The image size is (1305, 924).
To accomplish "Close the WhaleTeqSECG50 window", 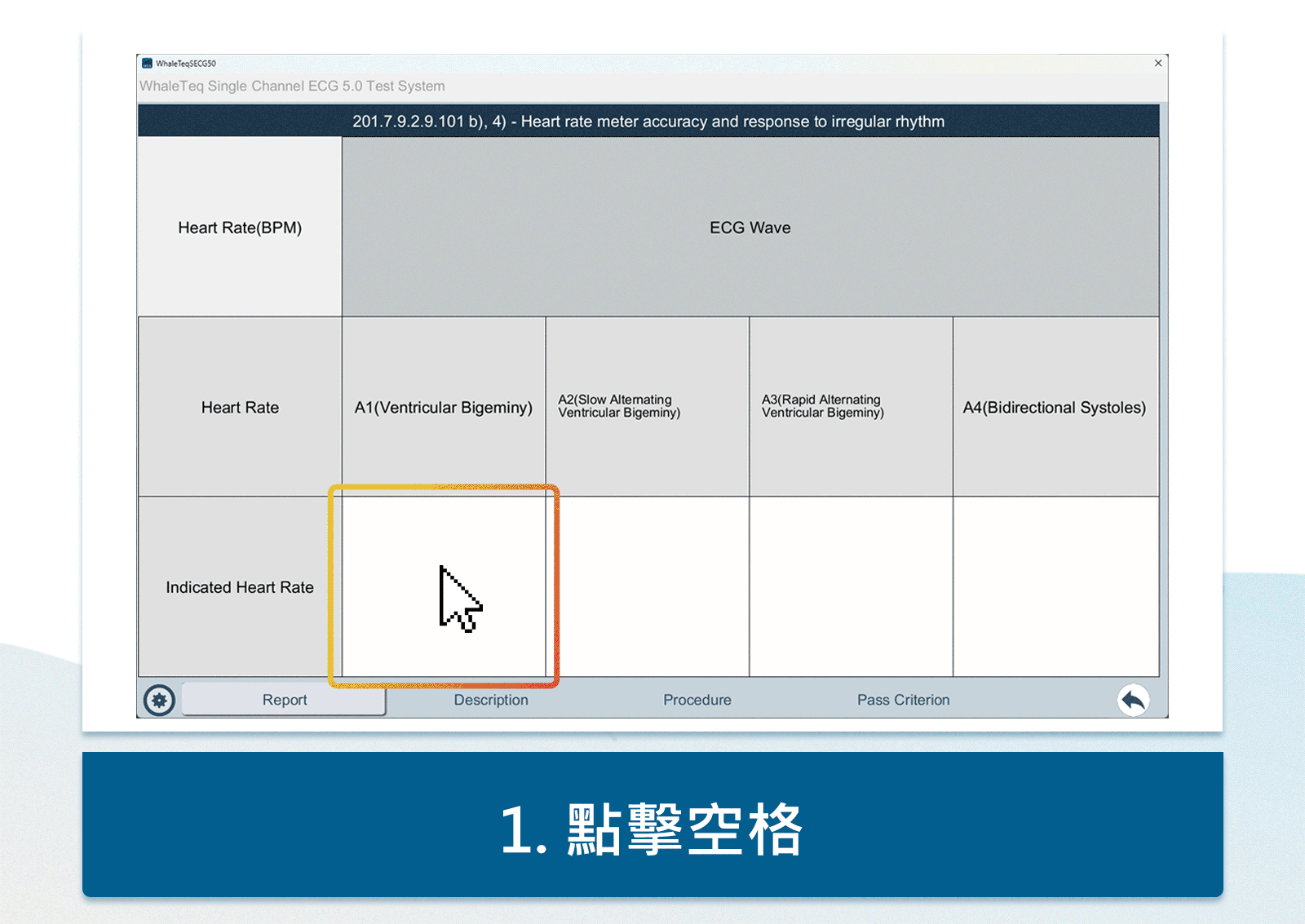I will (x=1158, y=63).
